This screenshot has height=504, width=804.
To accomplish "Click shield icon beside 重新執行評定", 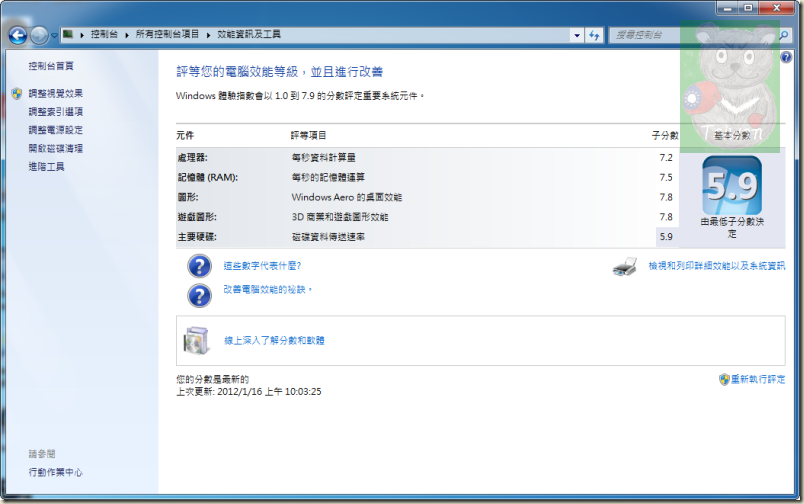I will (x=724, y=379).
